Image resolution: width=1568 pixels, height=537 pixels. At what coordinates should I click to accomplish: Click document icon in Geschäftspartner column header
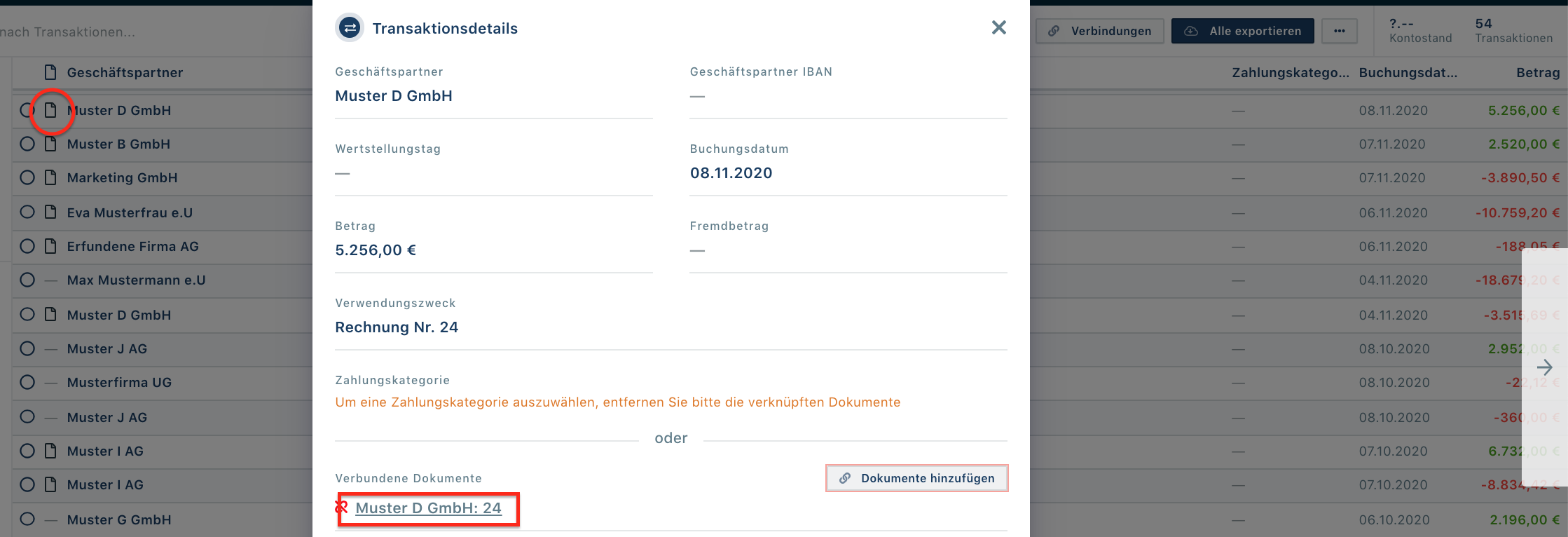[50, 72]
